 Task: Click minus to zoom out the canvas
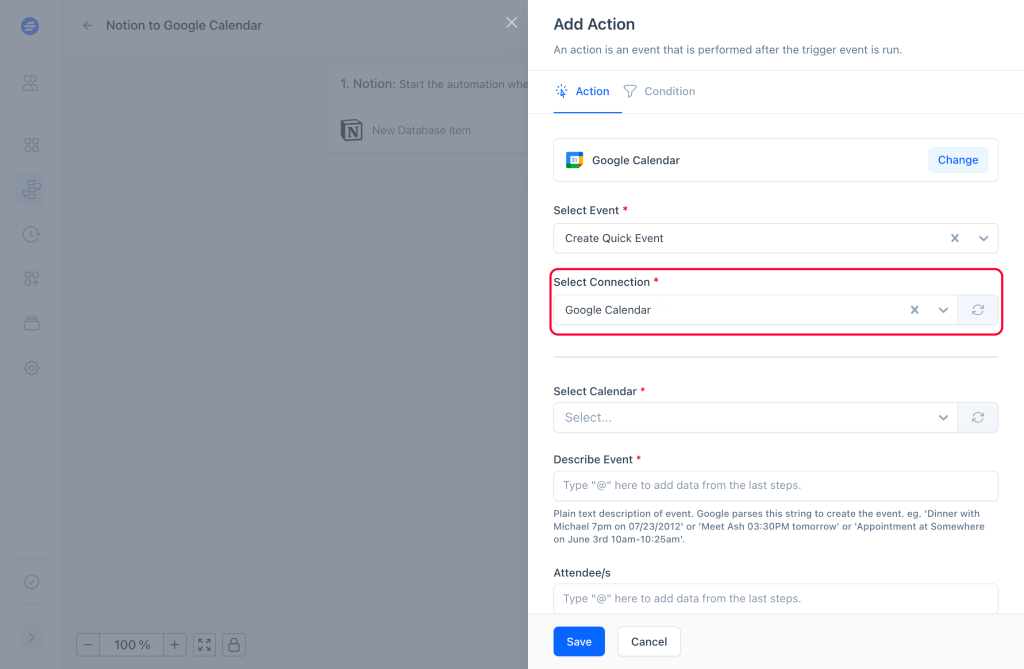click(88, 645)
